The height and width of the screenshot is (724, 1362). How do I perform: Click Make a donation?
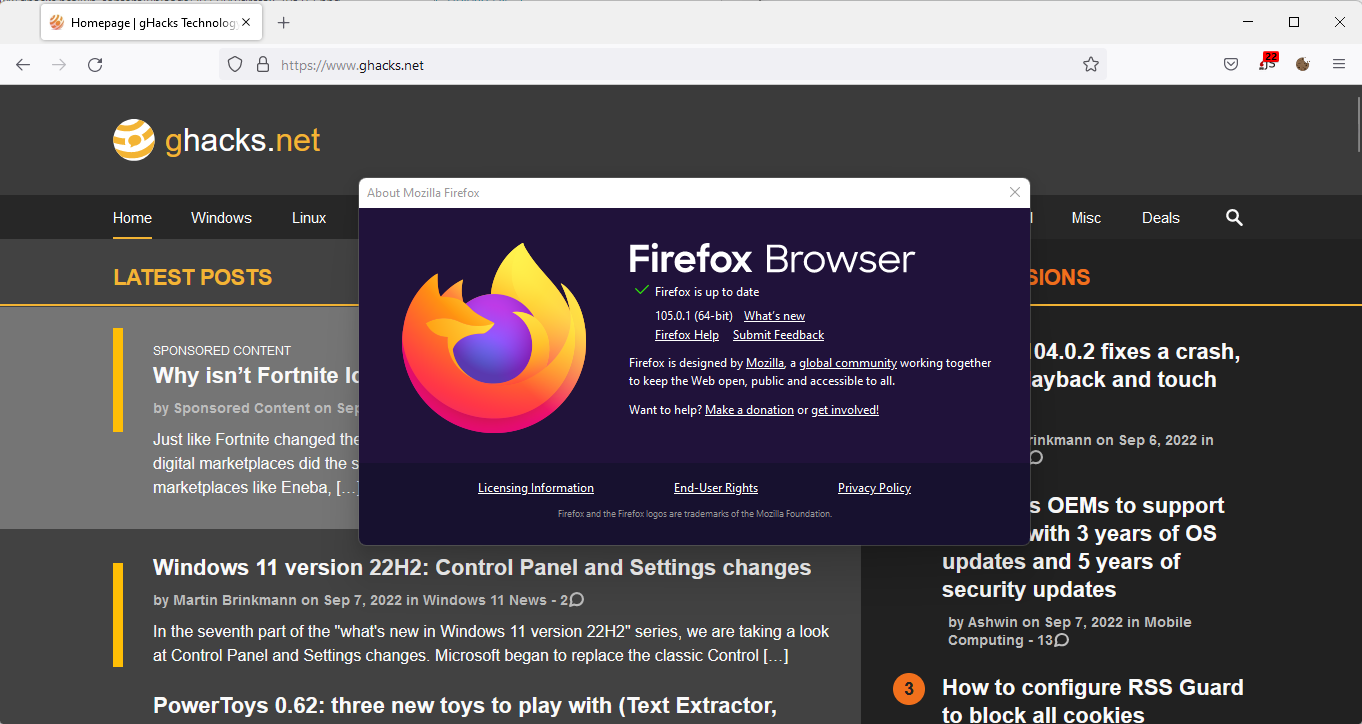749,410
